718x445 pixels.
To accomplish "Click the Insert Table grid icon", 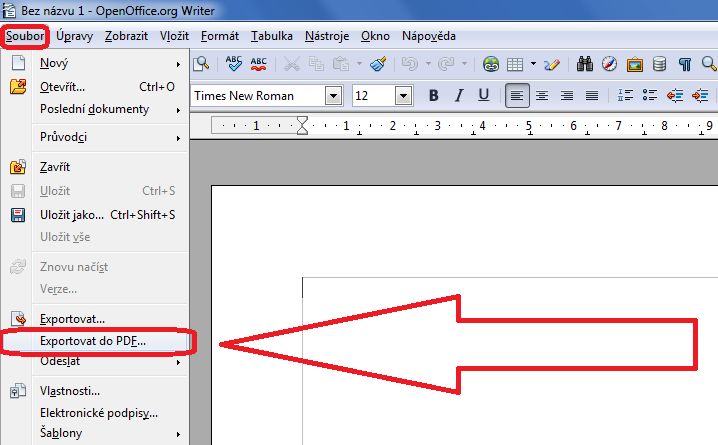I will pos(515,64).
